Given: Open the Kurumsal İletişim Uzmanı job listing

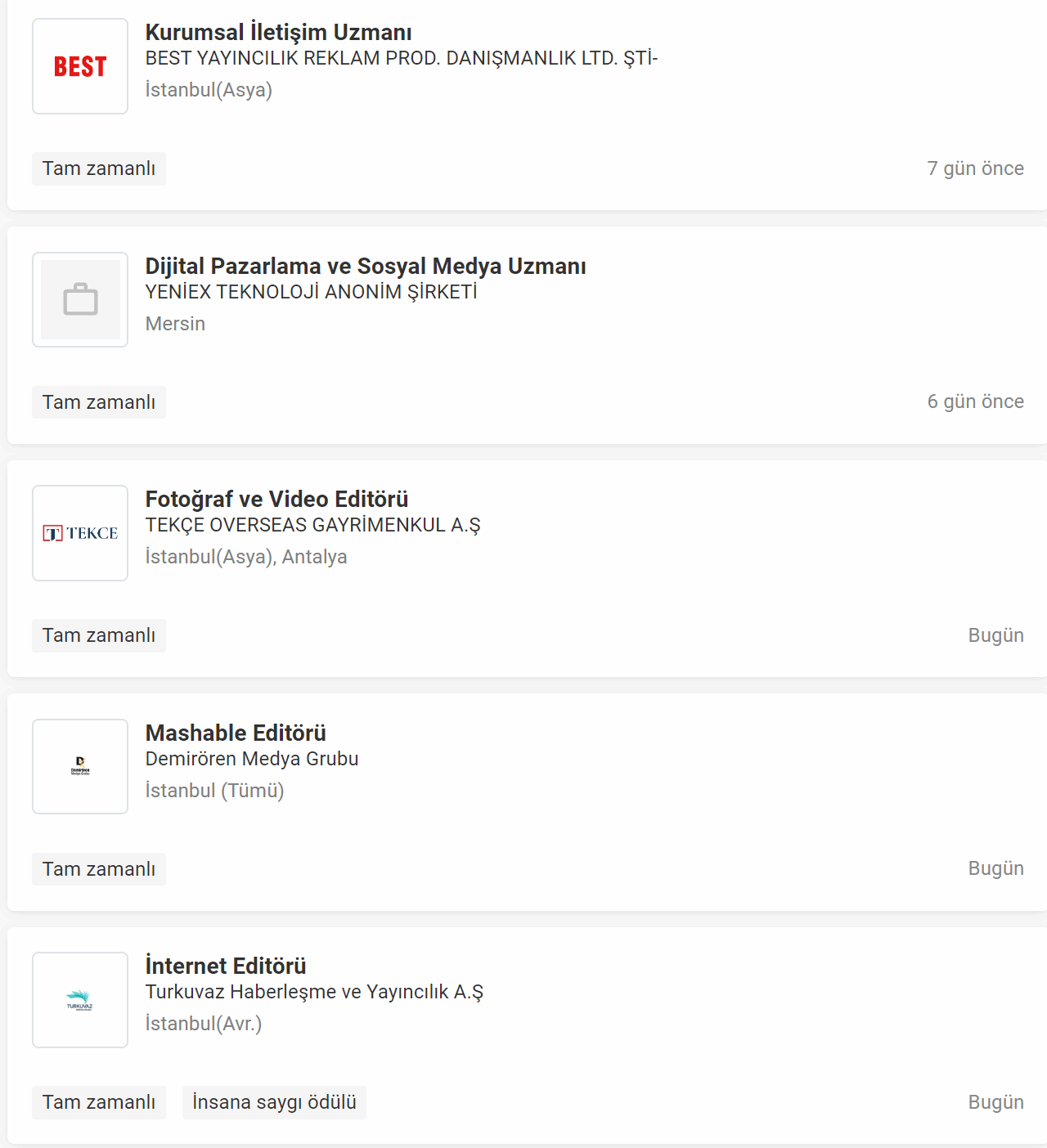Looking at the screenshot, I should [x=278, y=32].
